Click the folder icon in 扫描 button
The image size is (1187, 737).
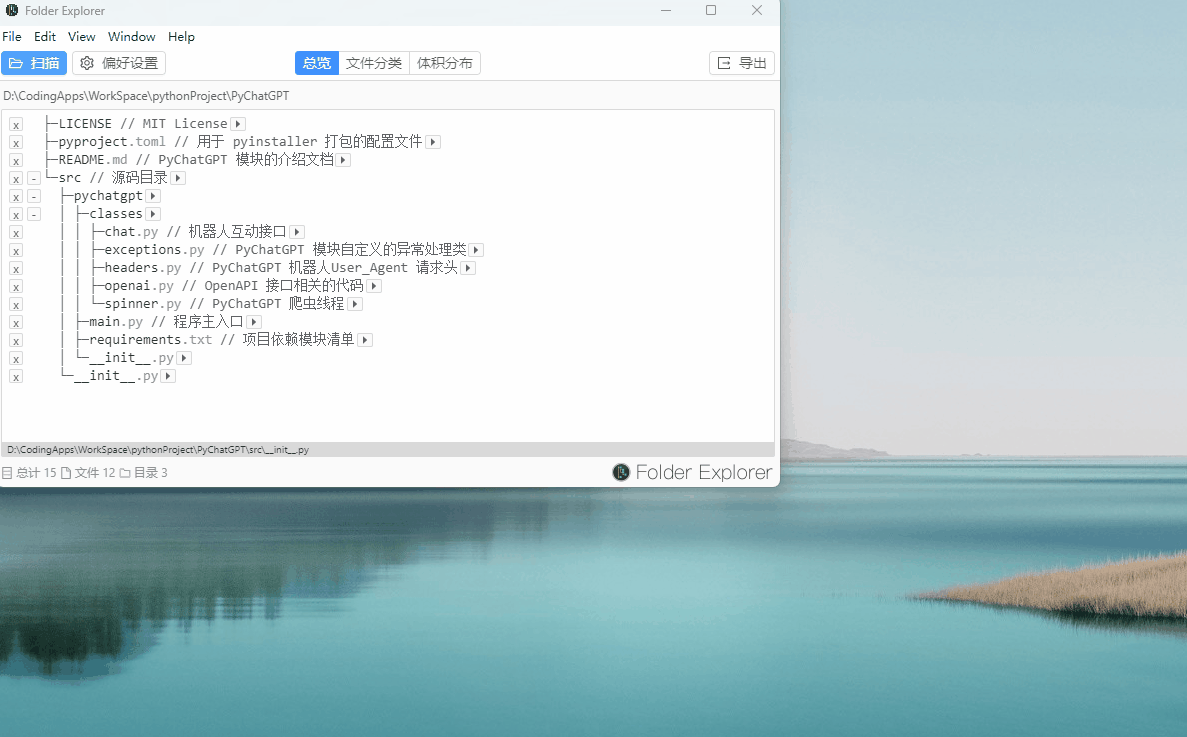click(x=16, y=63)
